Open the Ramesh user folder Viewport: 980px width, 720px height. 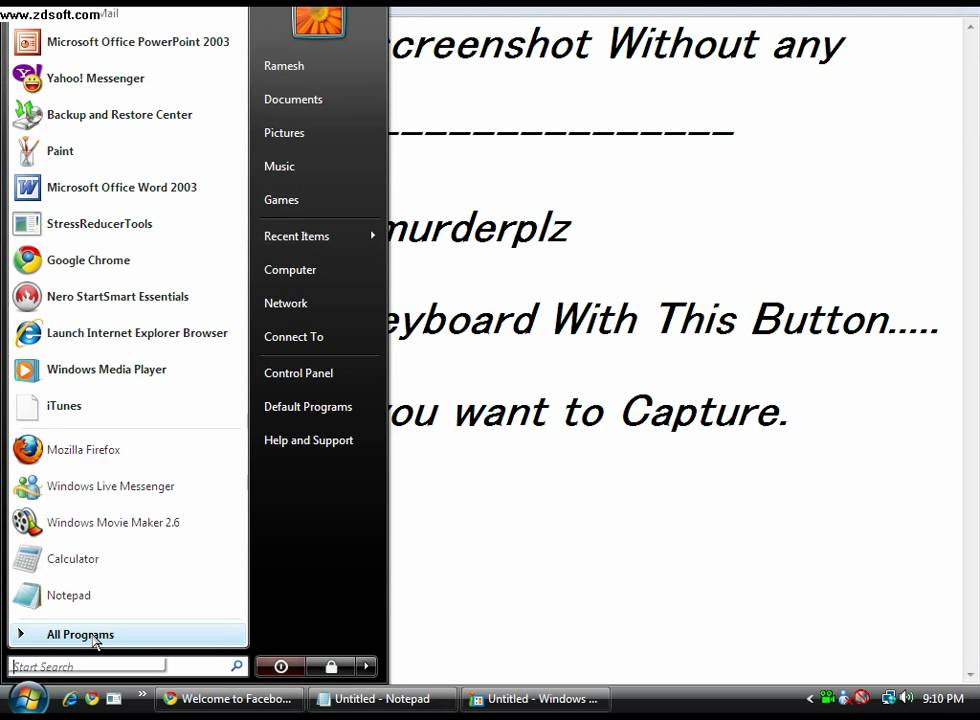point(284,66)
